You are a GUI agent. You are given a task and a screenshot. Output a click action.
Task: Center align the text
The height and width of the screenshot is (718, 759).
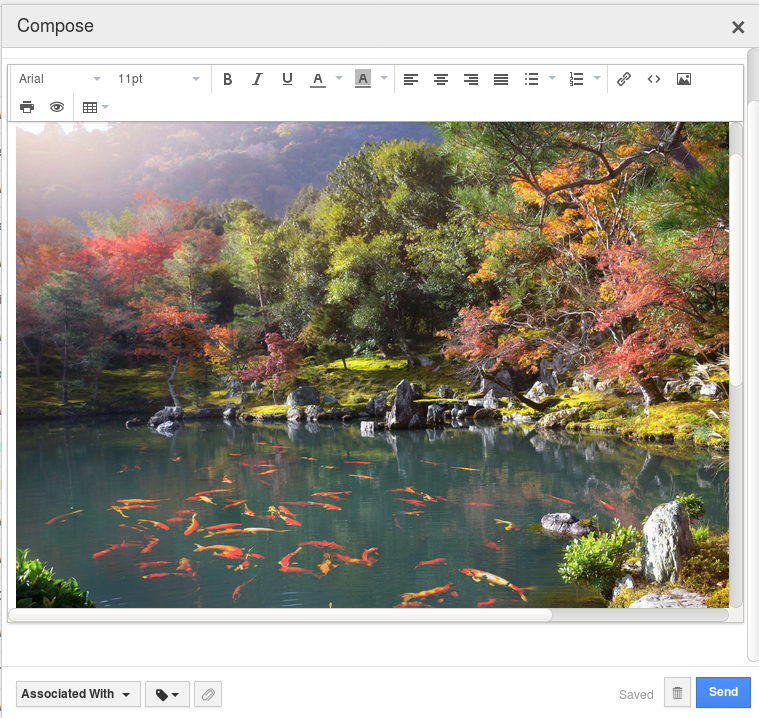pyautogui.click(x=440, y=79)
